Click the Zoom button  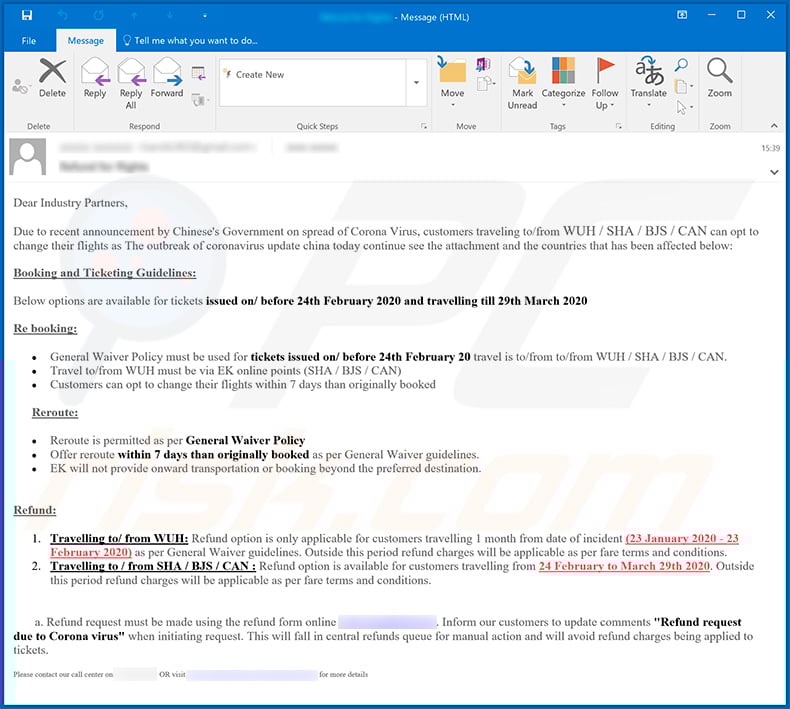click(719, 78)
